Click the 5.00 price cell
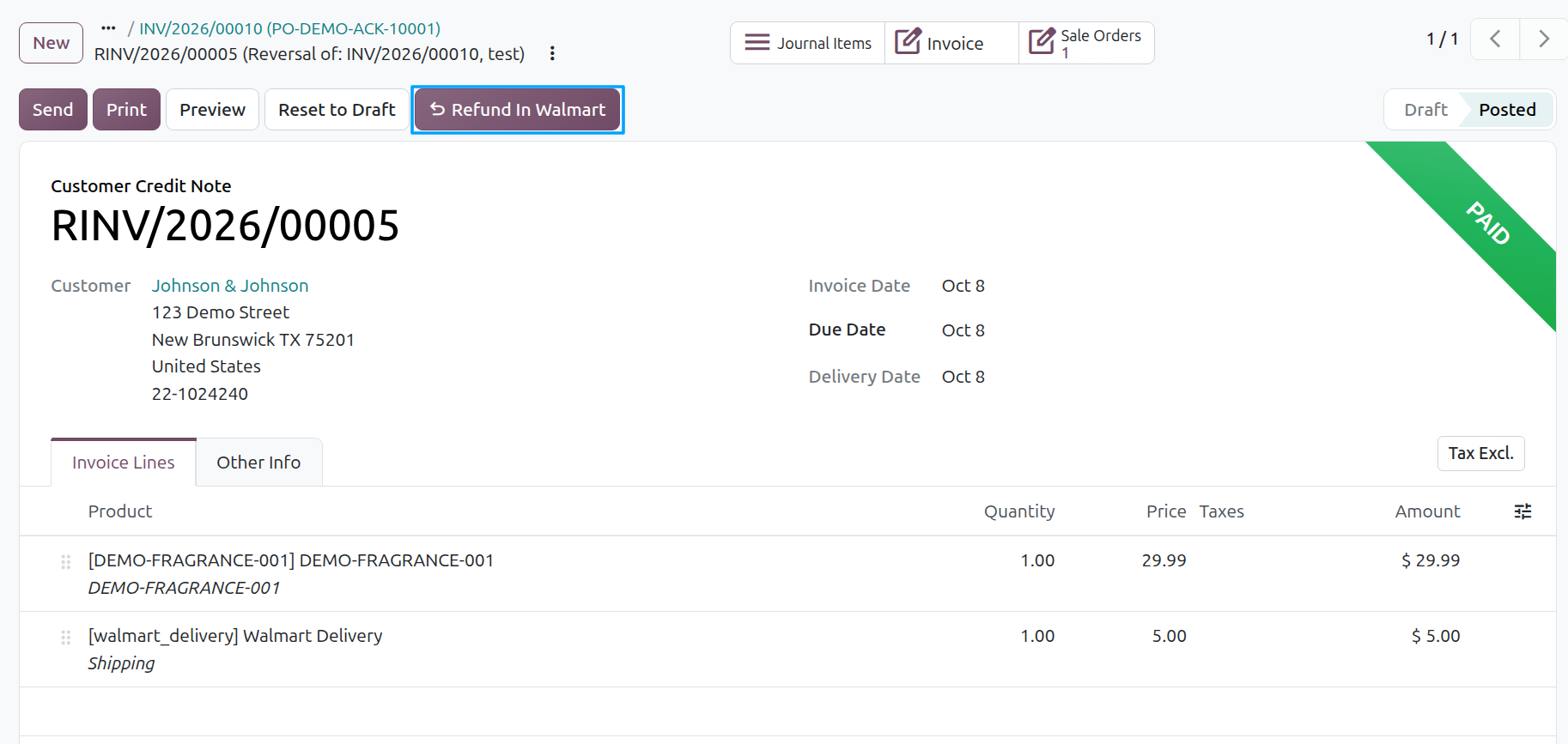This screenshot has width=1568, height=744. (1169, 636)
